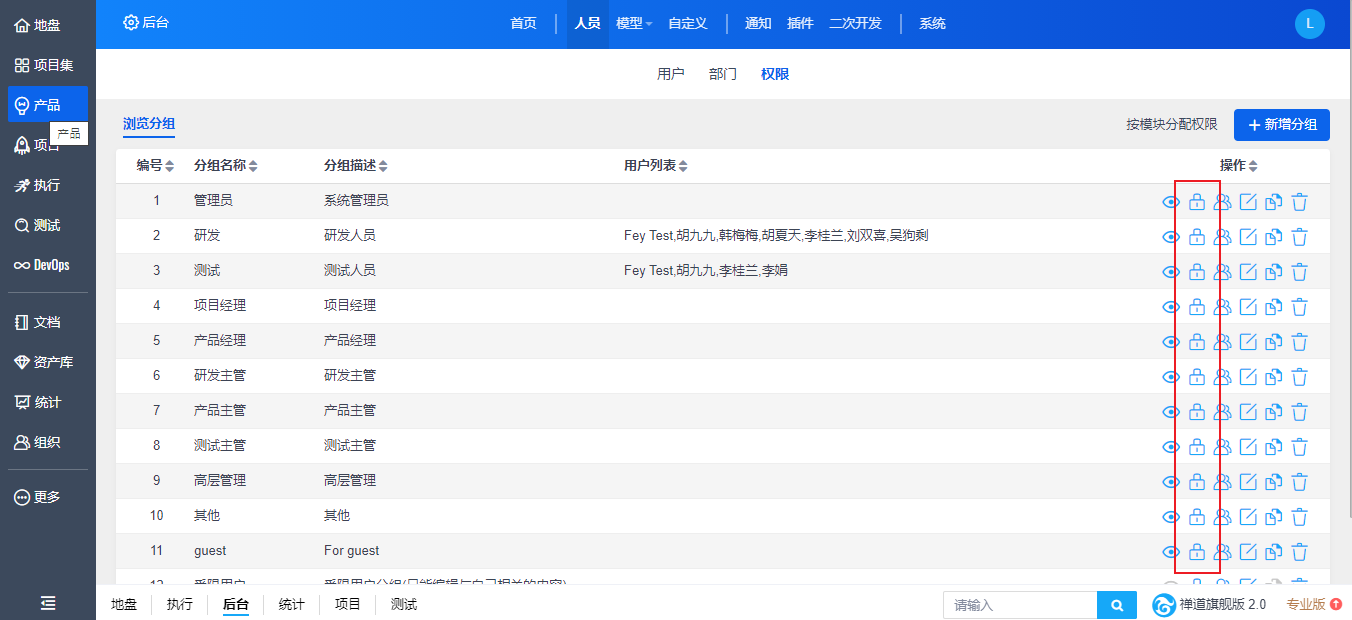Click the collapse sidebar icon at bottom left

[47, 603]
